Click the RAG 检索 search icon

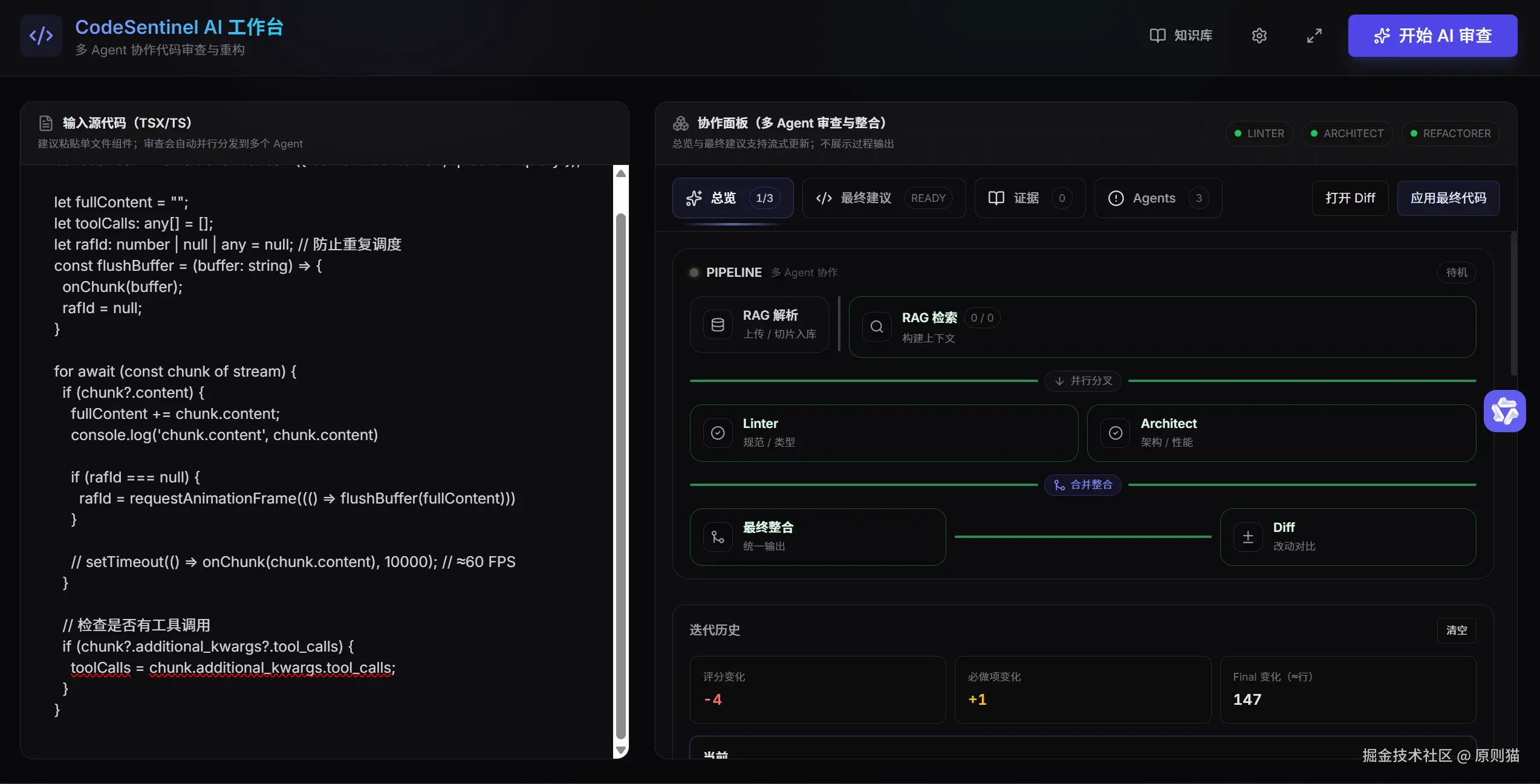point(877,327)
